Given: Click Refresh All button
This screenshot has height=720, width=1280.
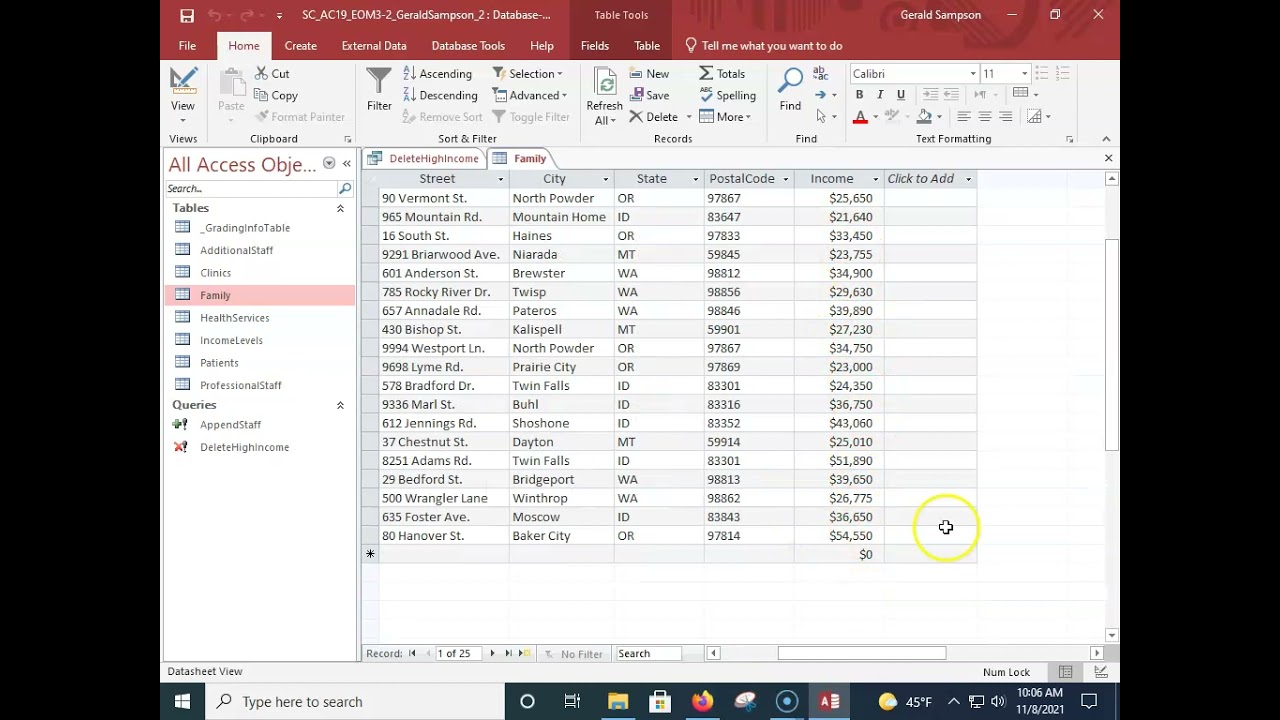Looking at the screenshot, I should pos(604,97).
